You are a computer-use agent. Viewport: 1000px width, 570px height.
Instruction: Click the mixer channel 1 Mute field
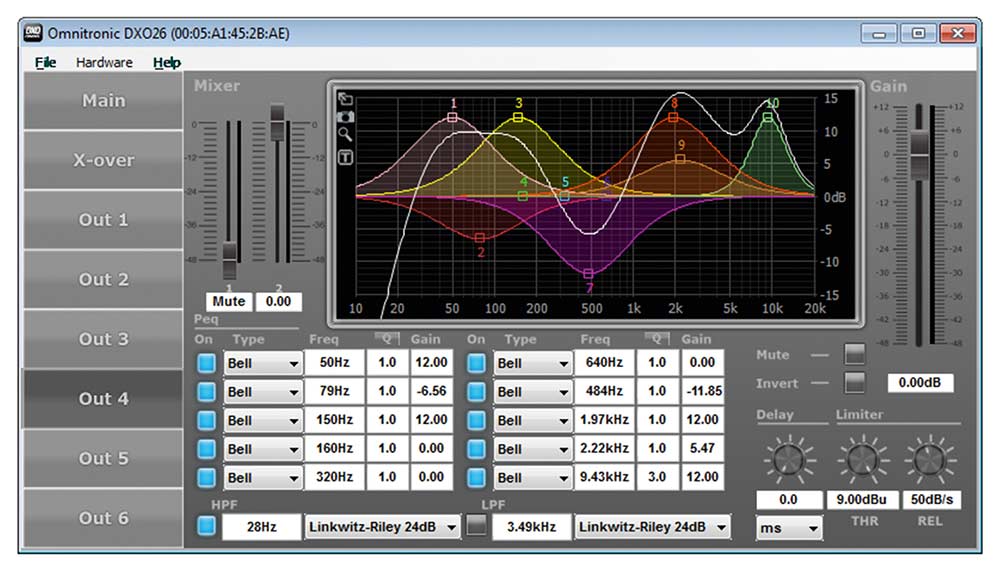coord(228,302)
